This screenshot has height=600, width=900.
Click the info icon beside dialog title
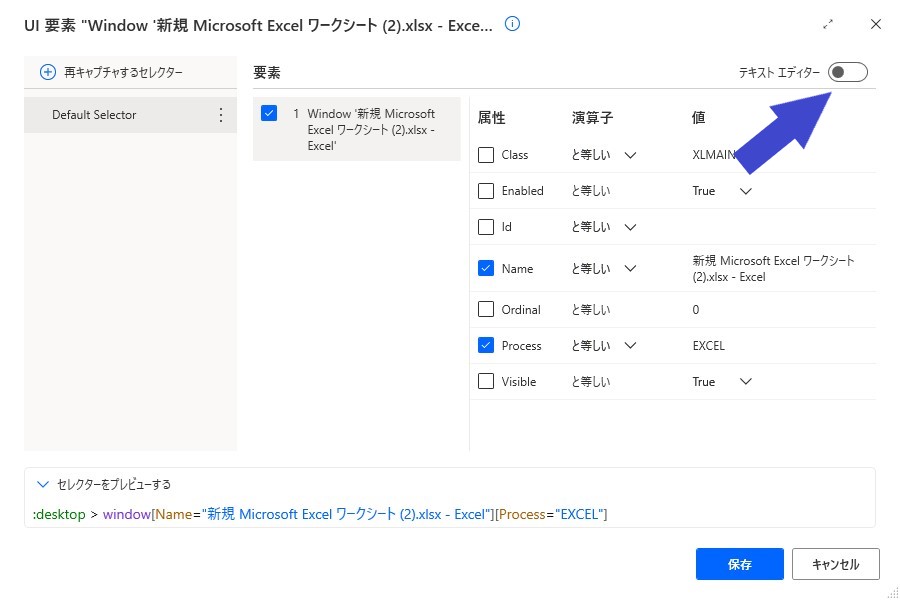coord(512,24)
